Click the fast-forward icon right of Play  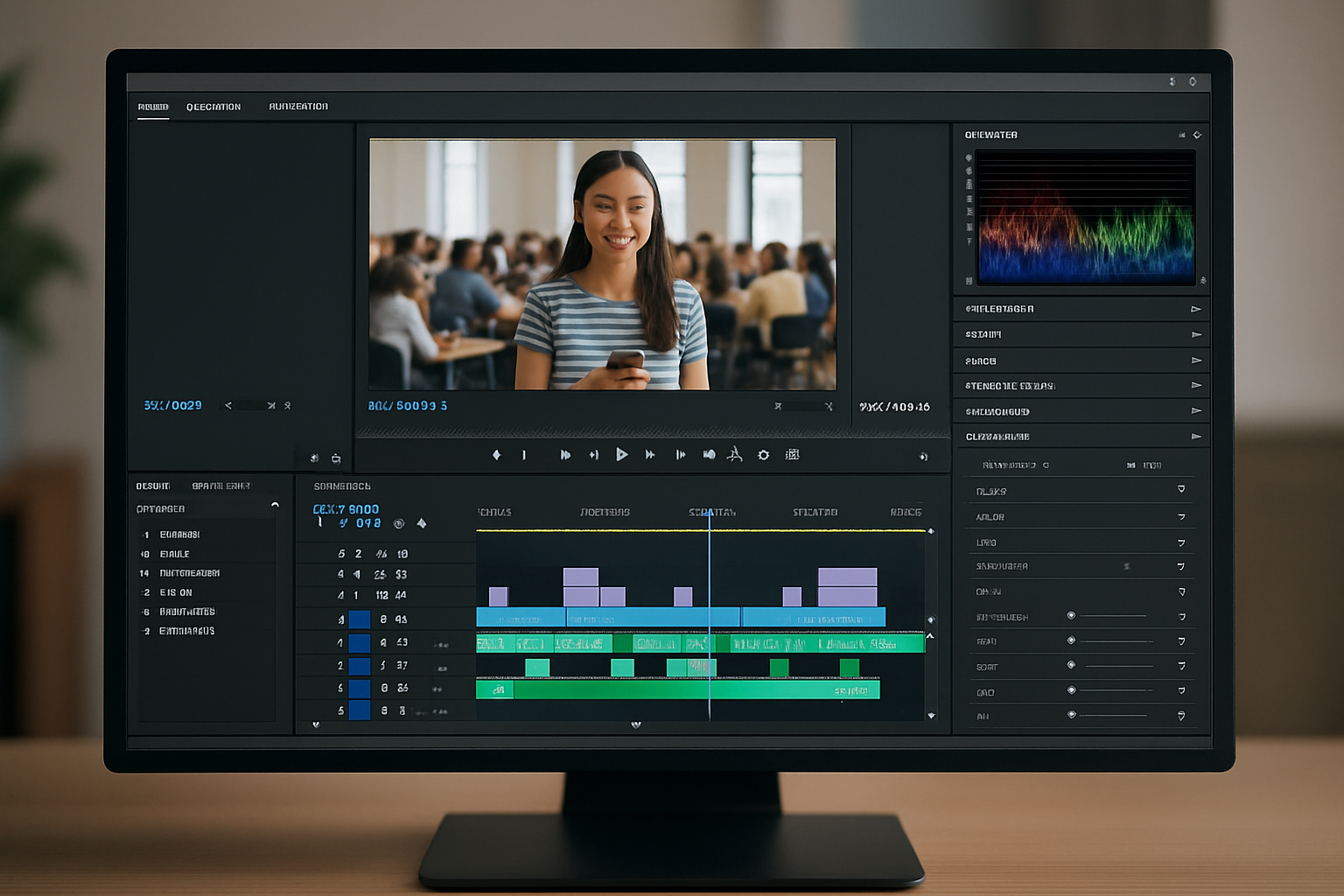(x=649, y=455)
